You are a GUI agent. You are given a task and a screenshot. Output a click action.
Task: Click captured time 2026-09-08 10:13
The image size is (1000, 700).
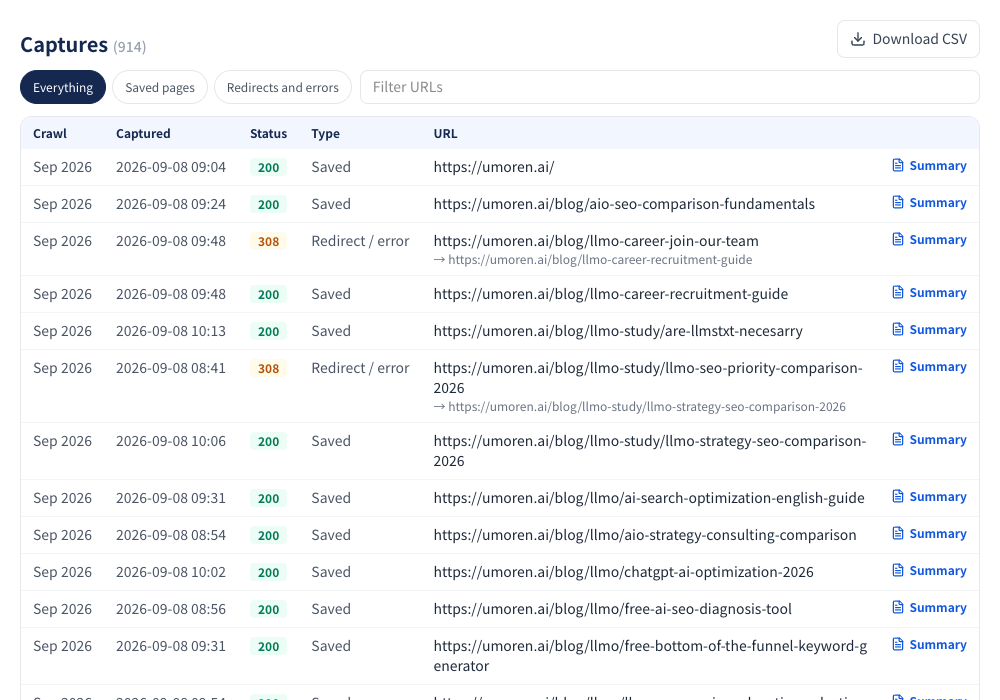[x=171, y=331]
